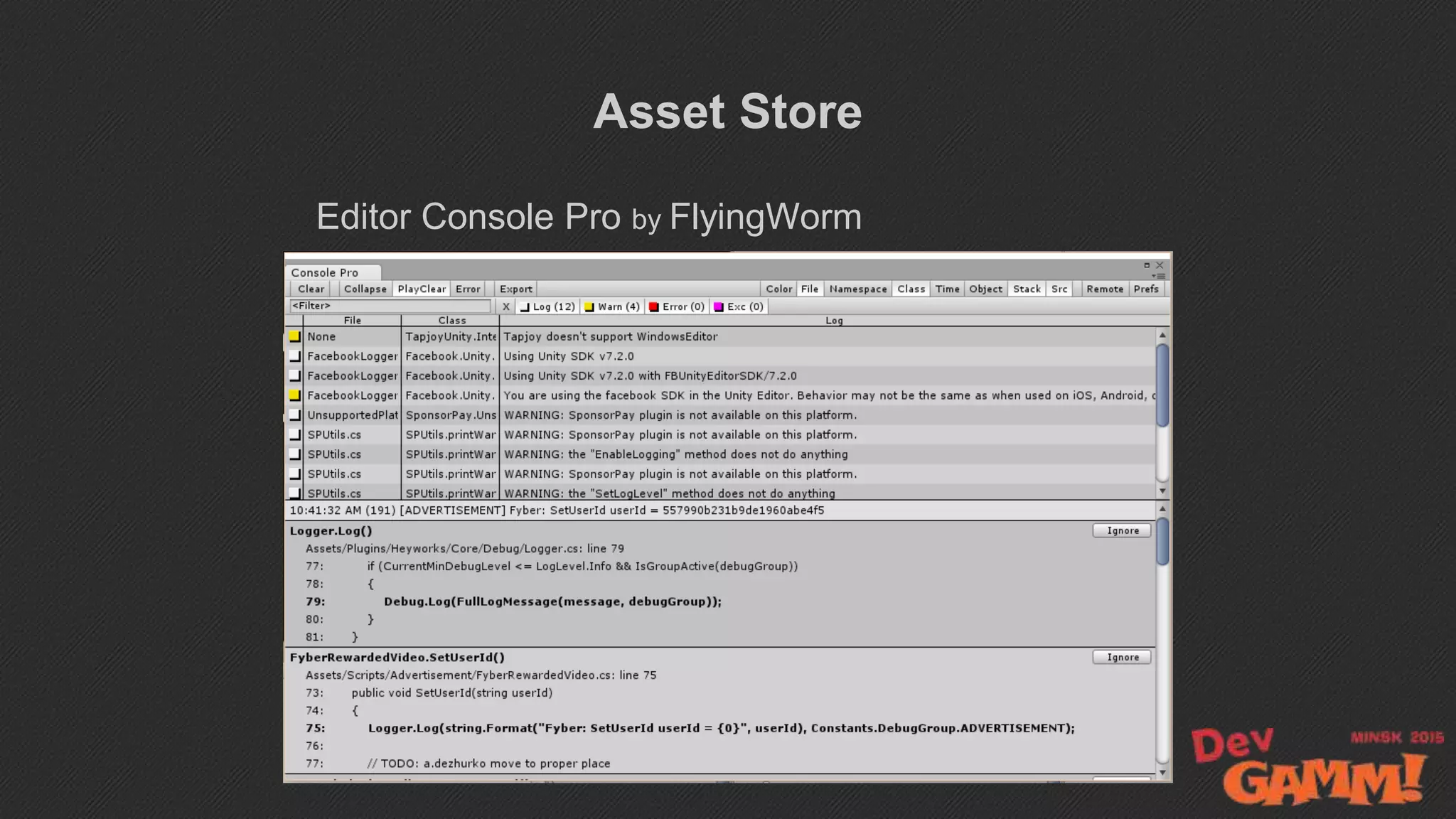Click the warning icon on facebook SDK row
The image size is (1456, 819).
[x=295, y=395]
